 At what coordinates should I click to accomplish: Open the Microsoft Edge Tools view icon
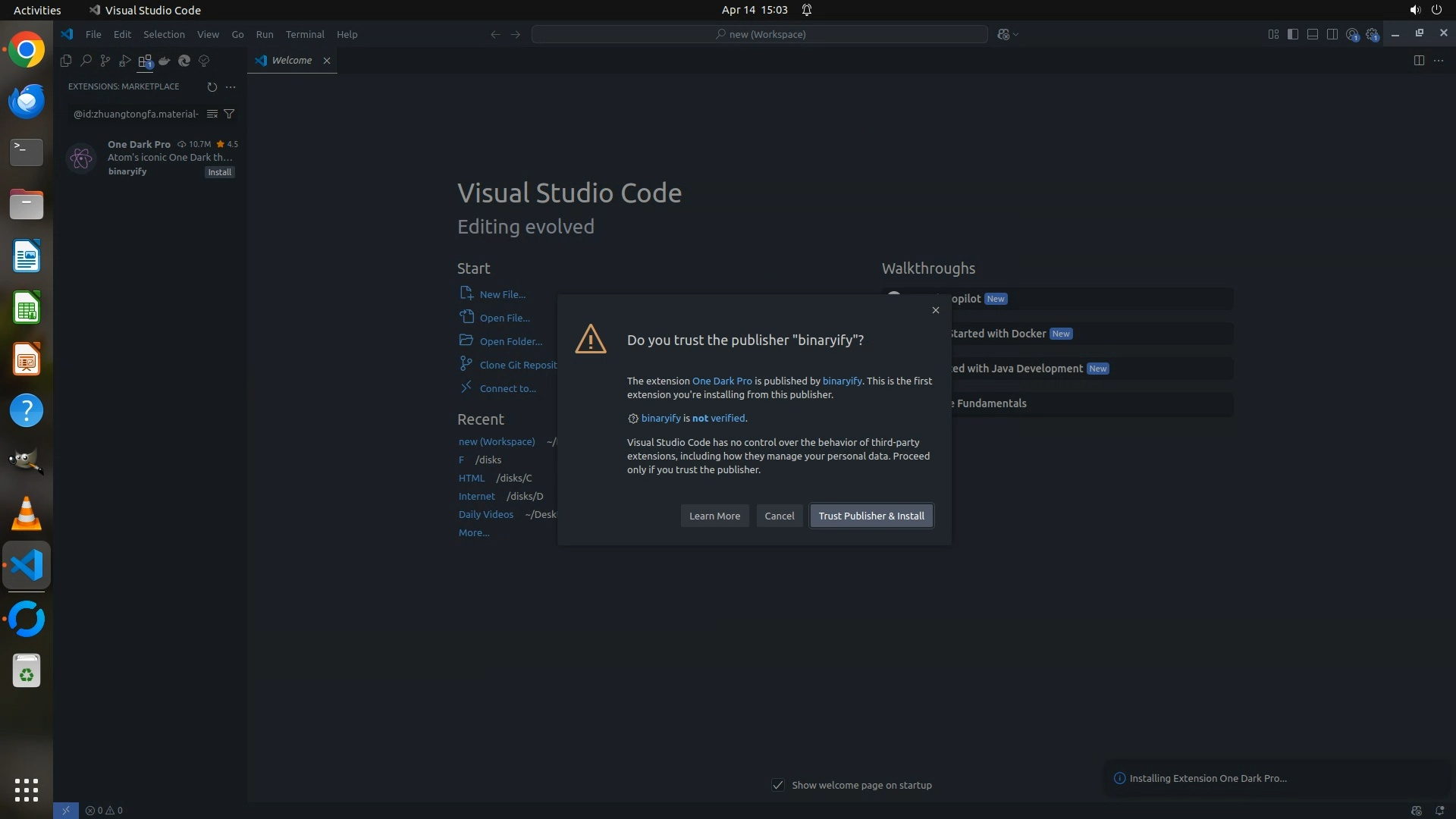point(184,61)
